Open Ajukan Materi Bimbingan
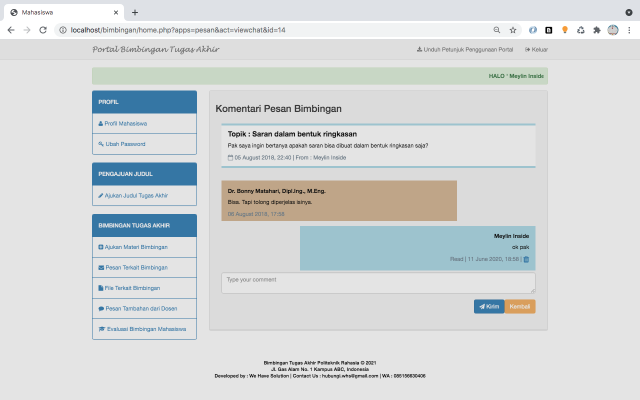640x400 pixels. tap(135, 246)
